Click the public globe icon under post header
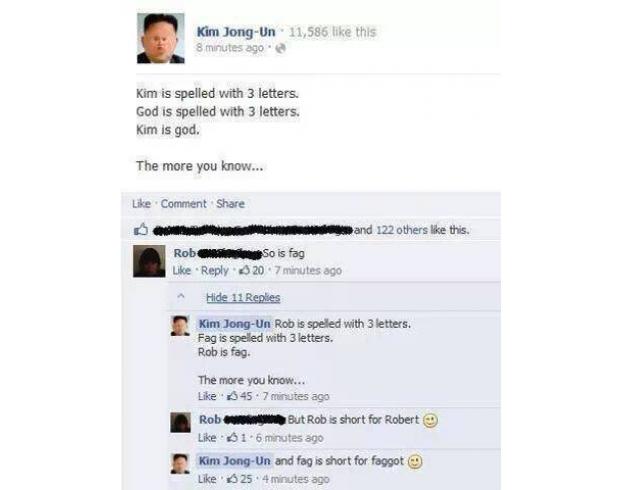Viewport: 620px width, 490px height. [280, 48]
